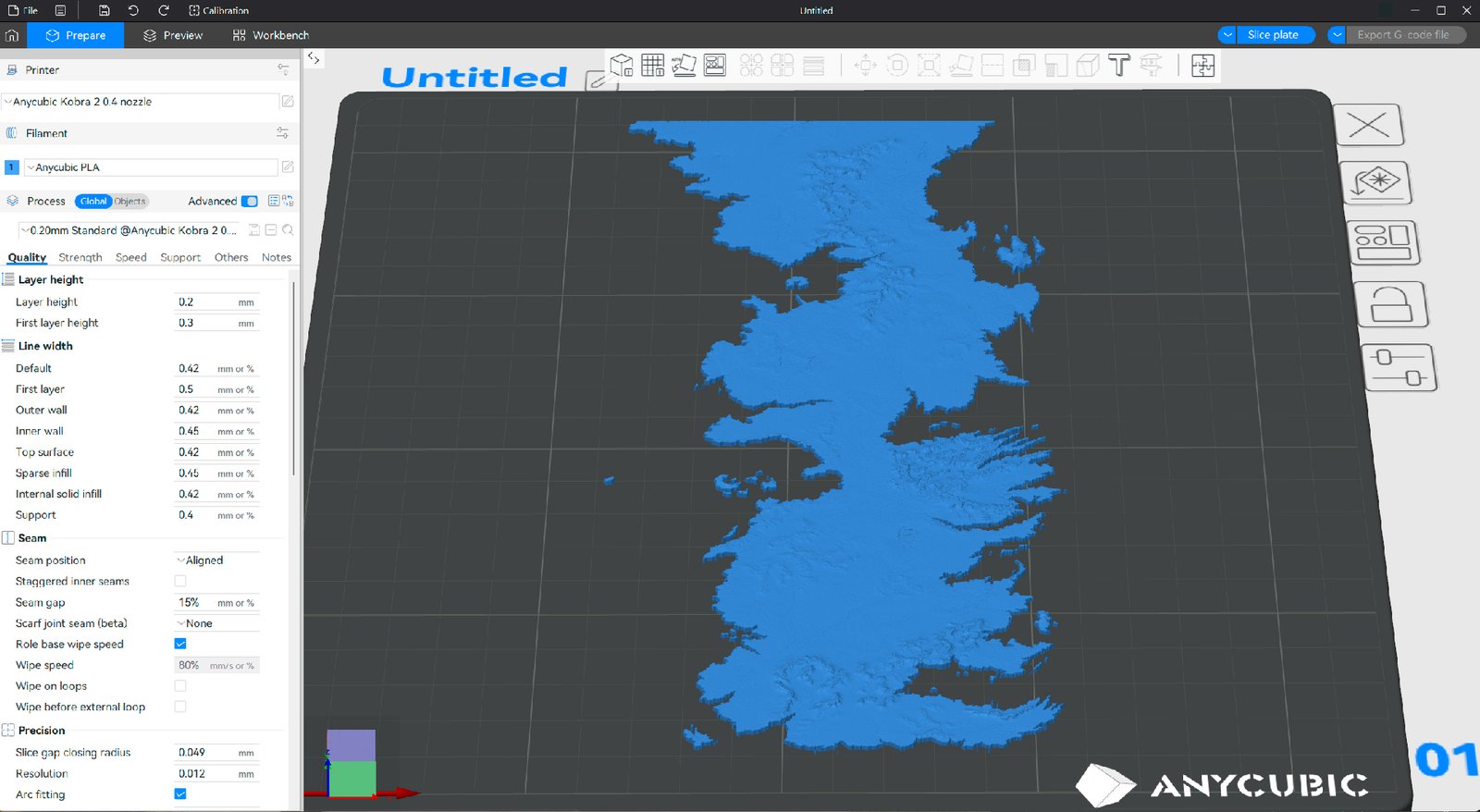The width and height of the screenshot is (1480, 812).
Task: Click the plate lock icon
Action: [1390, 305]
